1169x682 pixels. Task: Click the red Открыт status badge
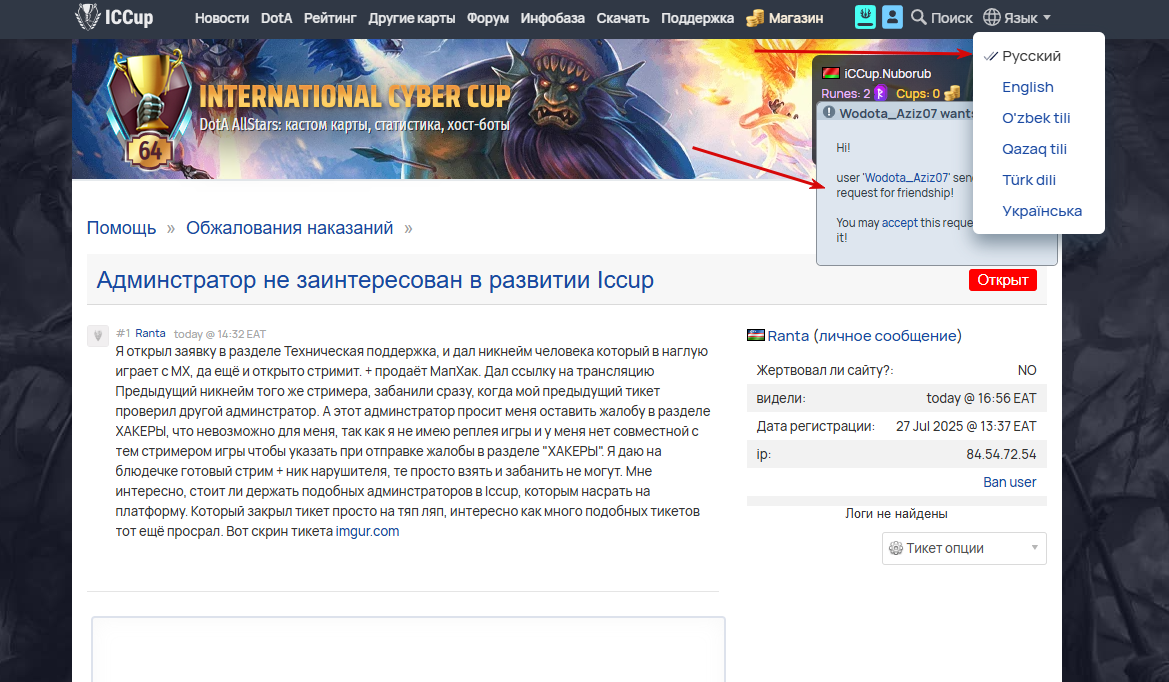click(1003, 280)
